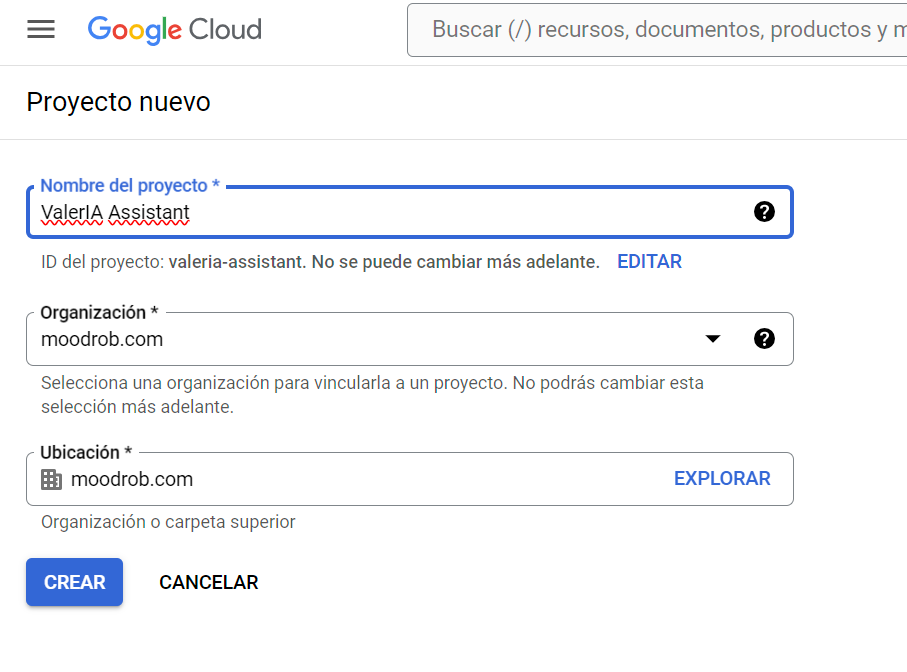Click the building icon next to moodrob.com
907x672 pixels.
[51, 479]
